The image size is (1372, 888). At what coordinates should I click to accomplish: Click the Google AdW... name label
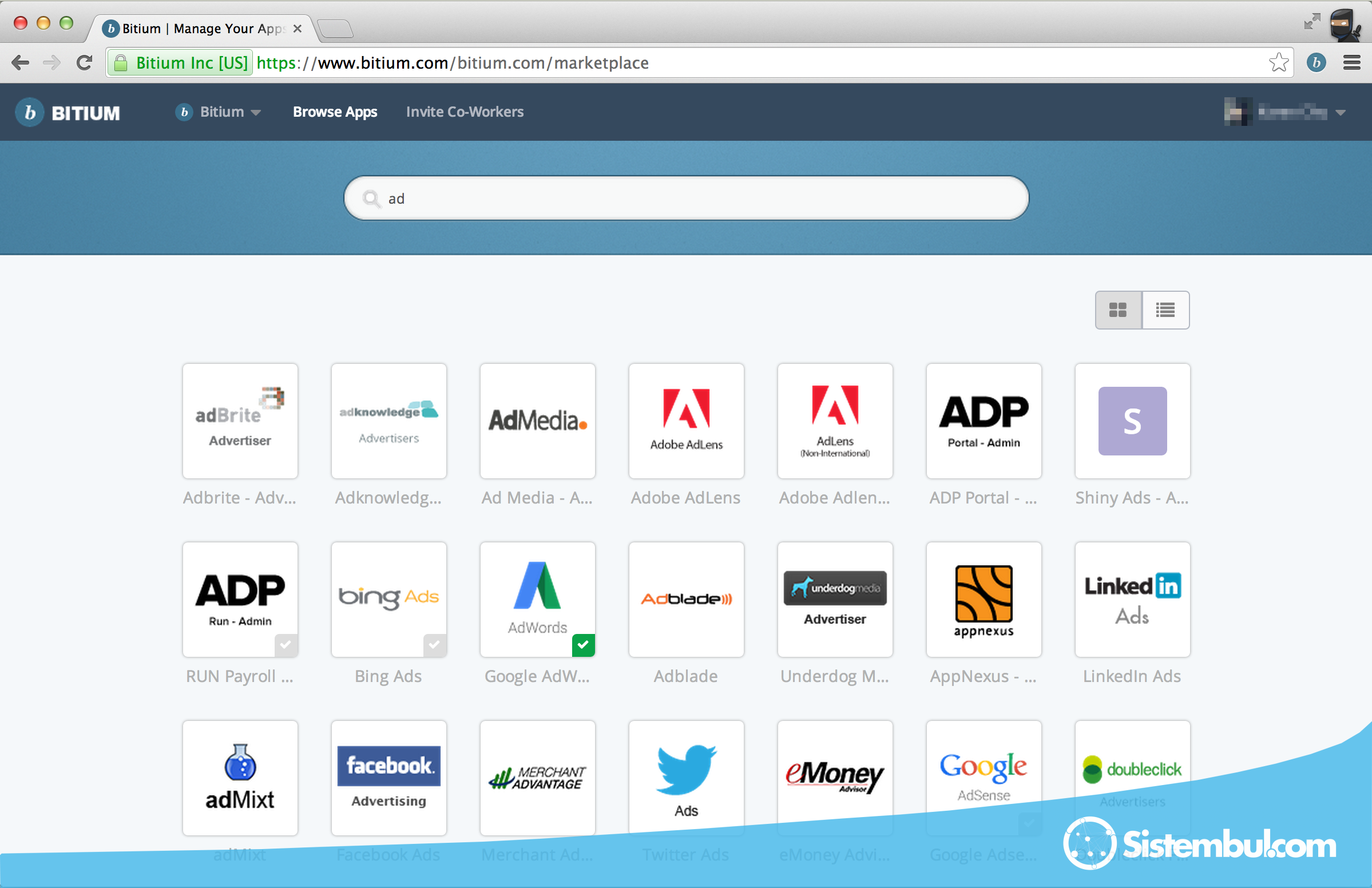pos(537,676)
